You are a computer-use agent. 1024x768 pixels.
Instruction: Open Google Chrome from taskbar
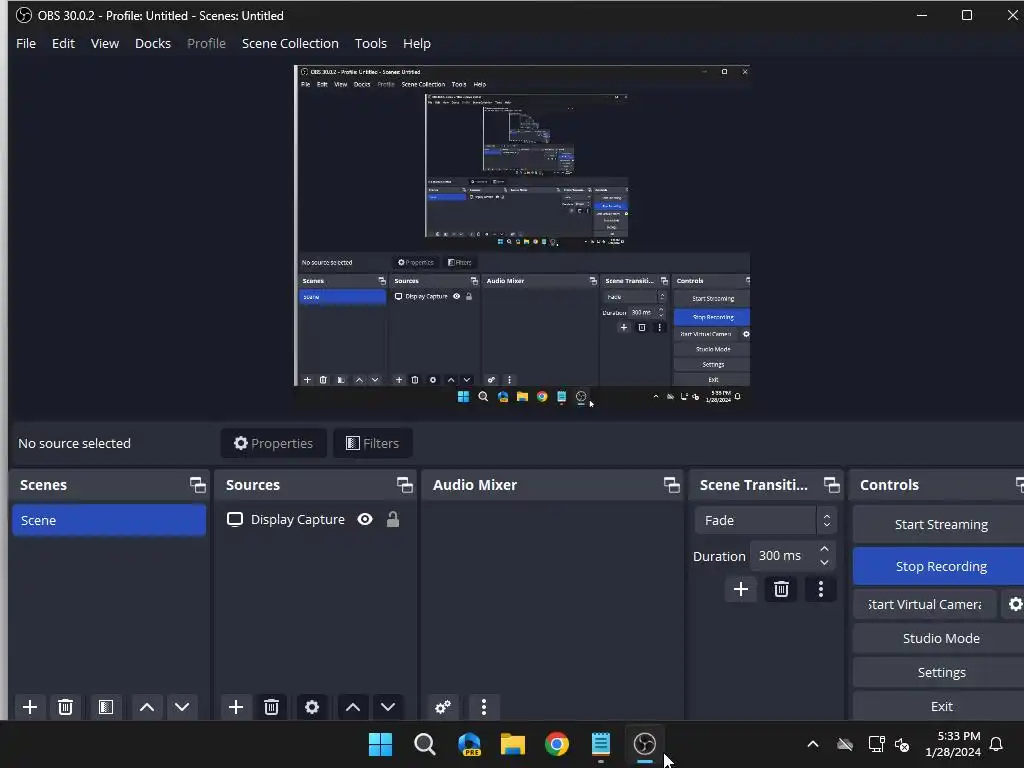[x=556, y=744]
